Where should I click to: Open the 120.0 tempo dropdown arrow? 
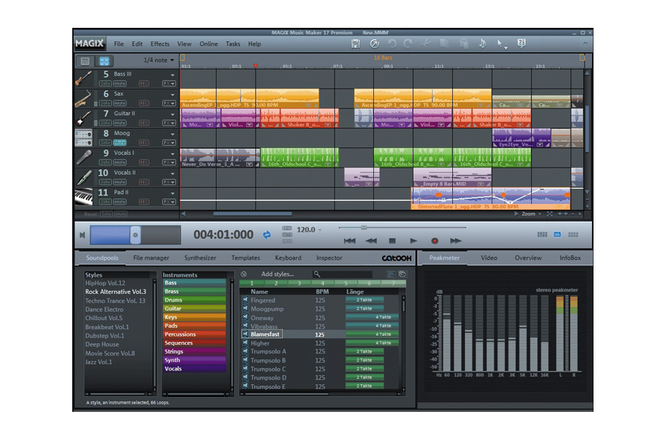(x=320, y=230)
